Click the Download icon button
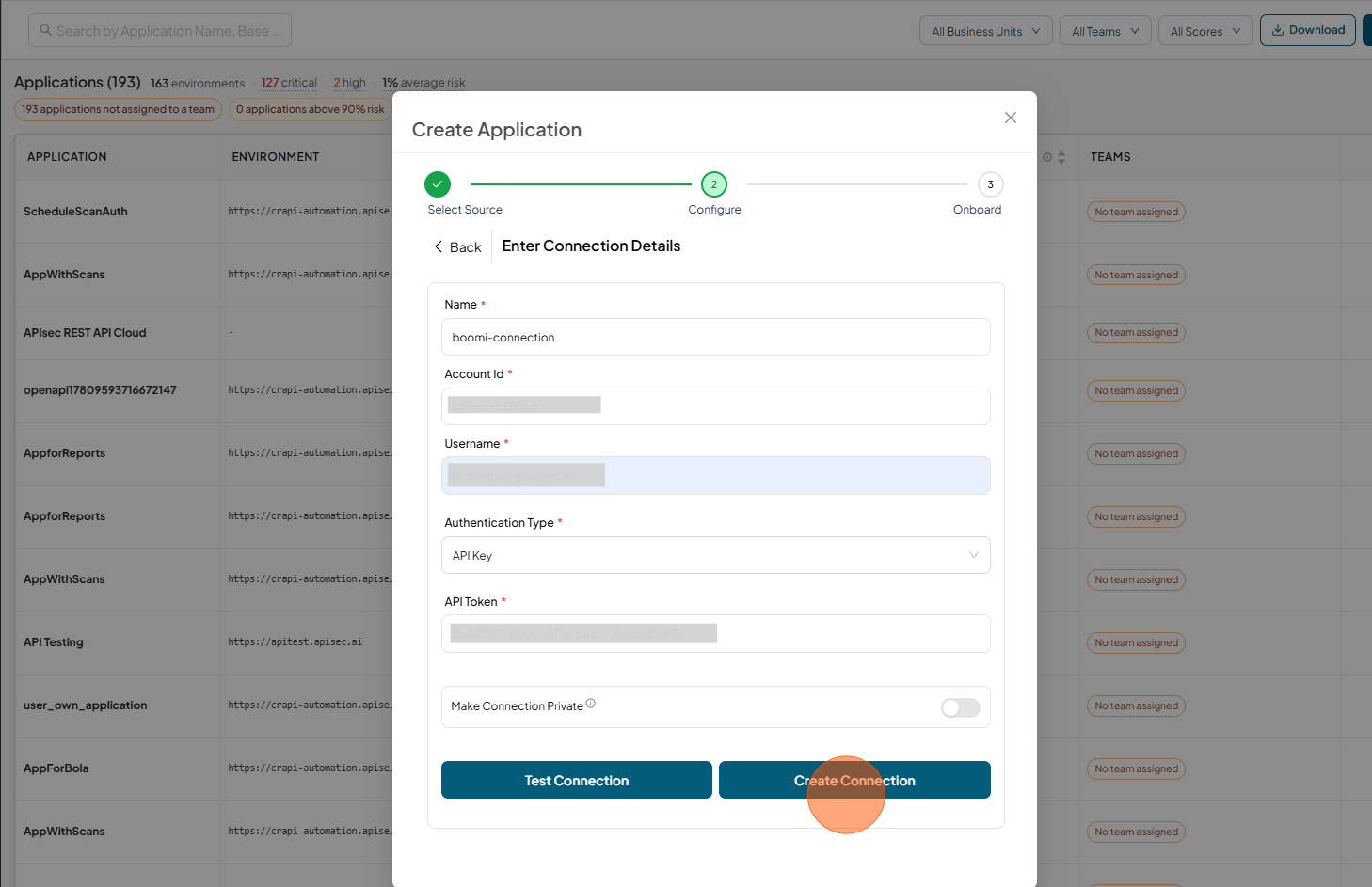The image size is (1372, 887). pos(1308,30)
